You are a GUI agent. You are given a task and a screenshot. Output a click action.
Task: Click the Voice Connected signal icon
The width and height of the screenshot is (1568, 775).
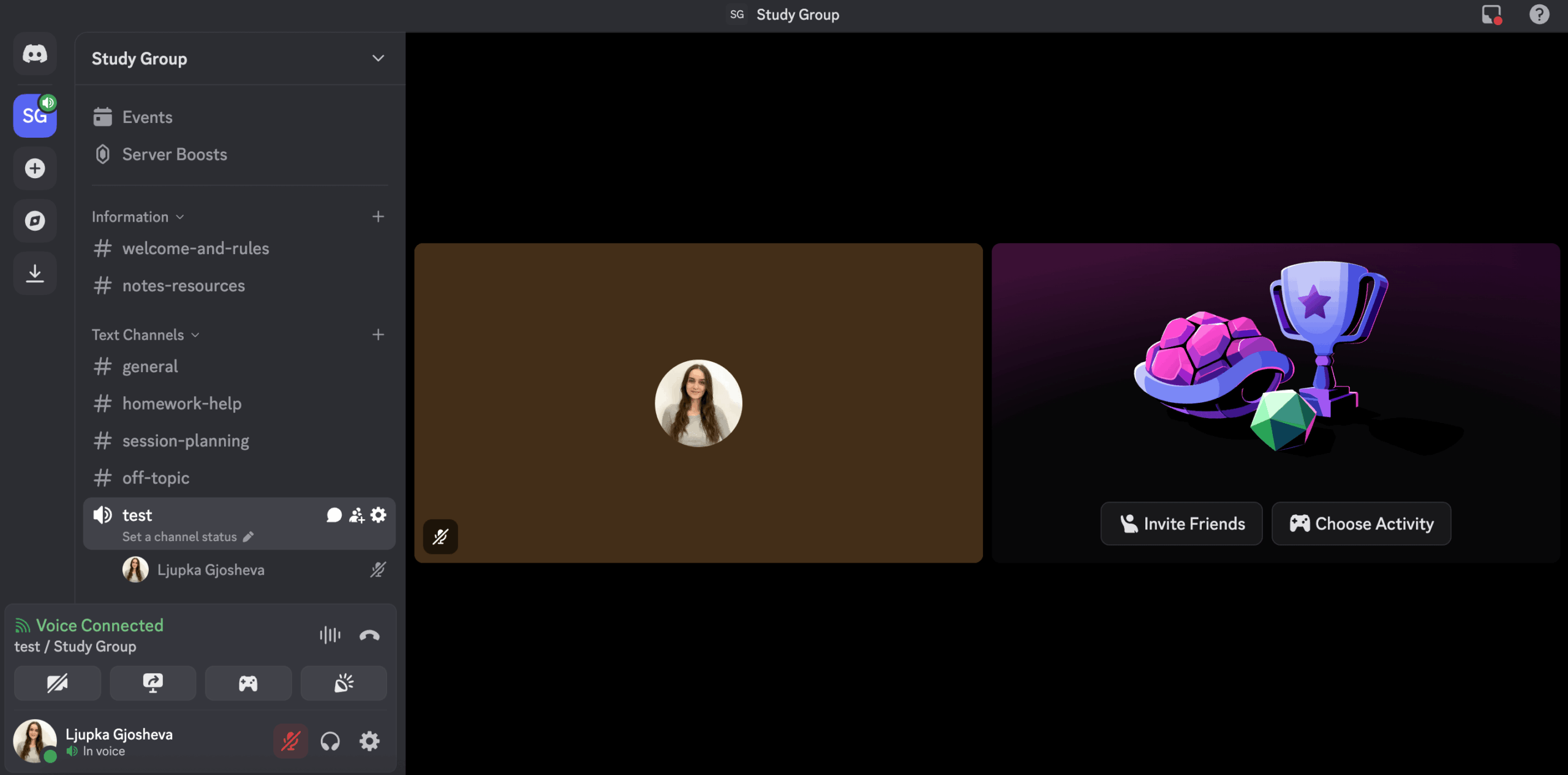(23, 626)
